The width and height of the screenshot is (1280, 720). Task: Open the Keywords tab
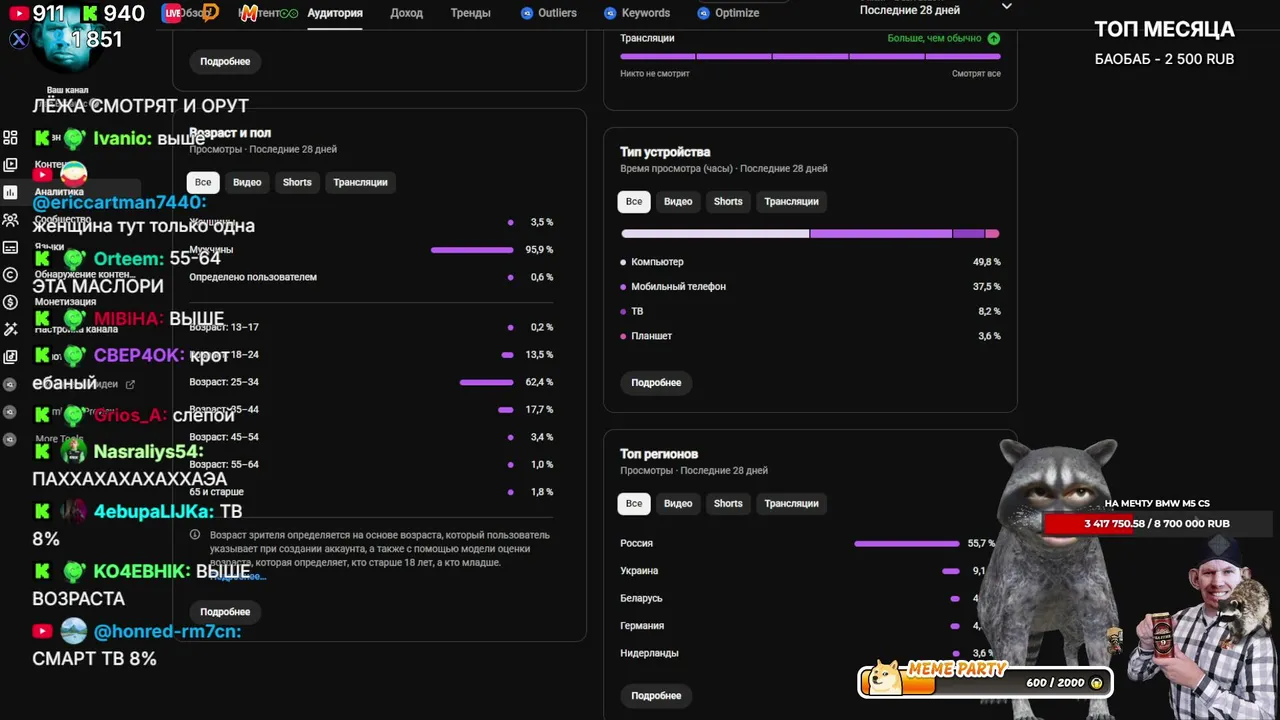pos(637,13)
